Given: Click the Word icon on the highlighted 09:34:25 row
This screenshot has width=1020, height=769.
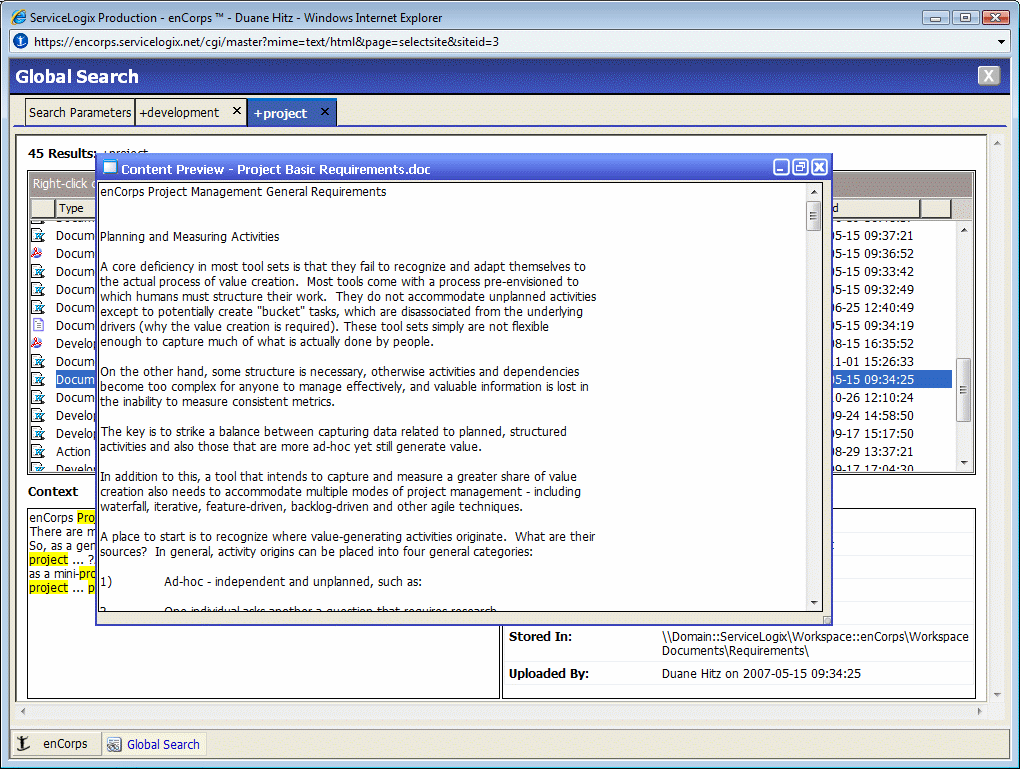Looking at the screenshot, I should click(39, 379).
